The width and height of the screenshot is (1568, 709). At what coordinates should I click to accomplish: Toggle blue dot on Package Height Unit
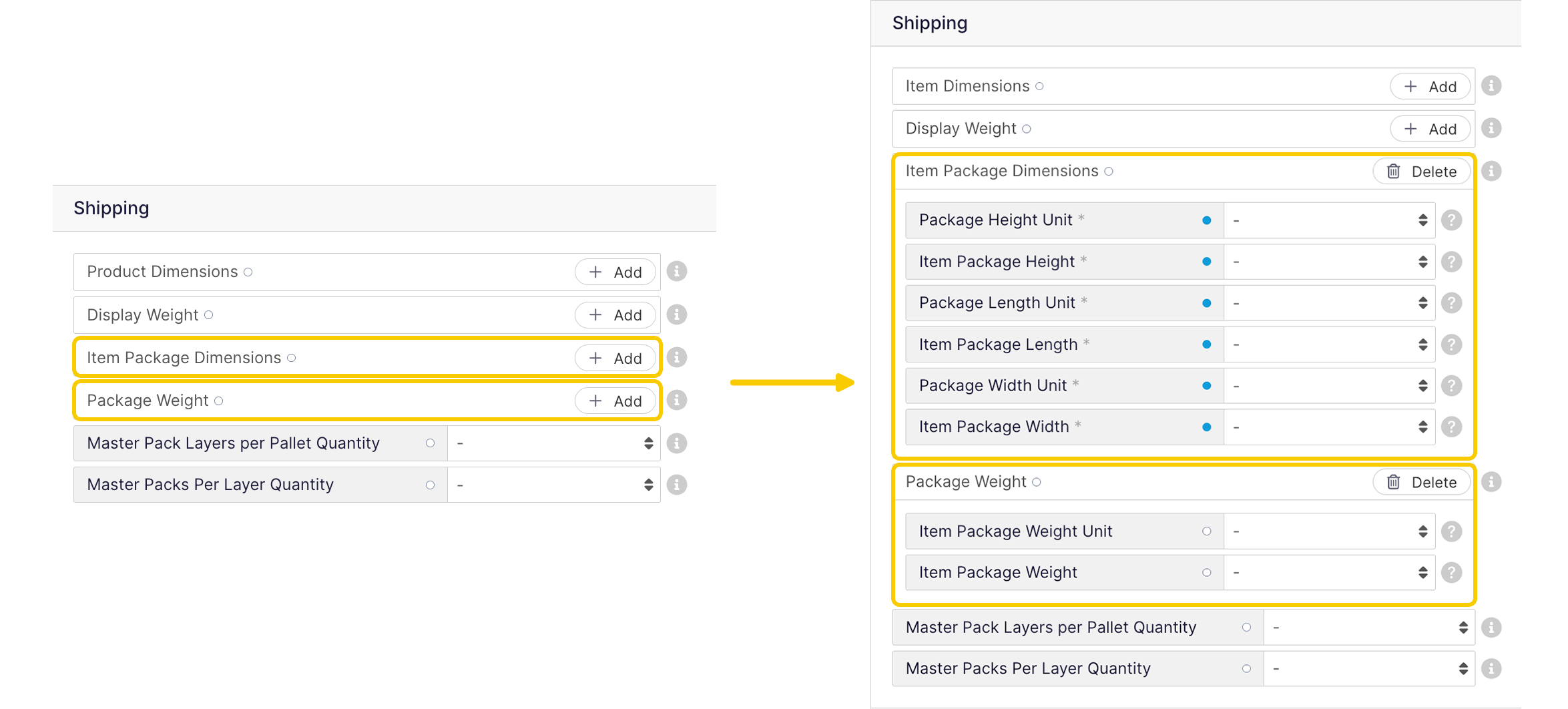tap(1206, 220)
